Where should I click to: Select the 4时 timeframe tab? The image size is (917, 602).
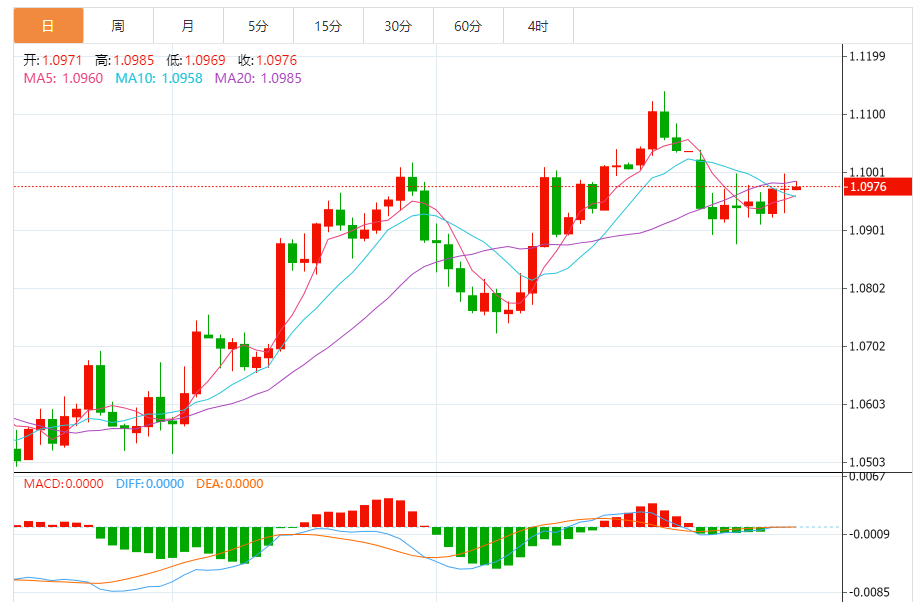coord(538,26)
